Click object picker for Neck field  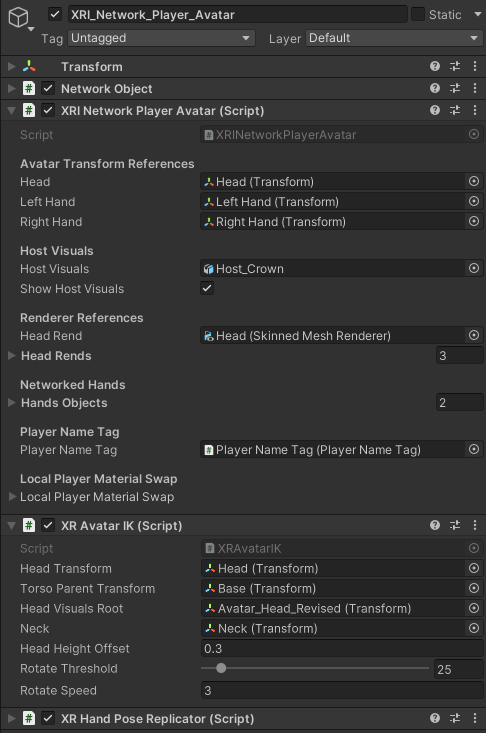click(x=474, y=628)
